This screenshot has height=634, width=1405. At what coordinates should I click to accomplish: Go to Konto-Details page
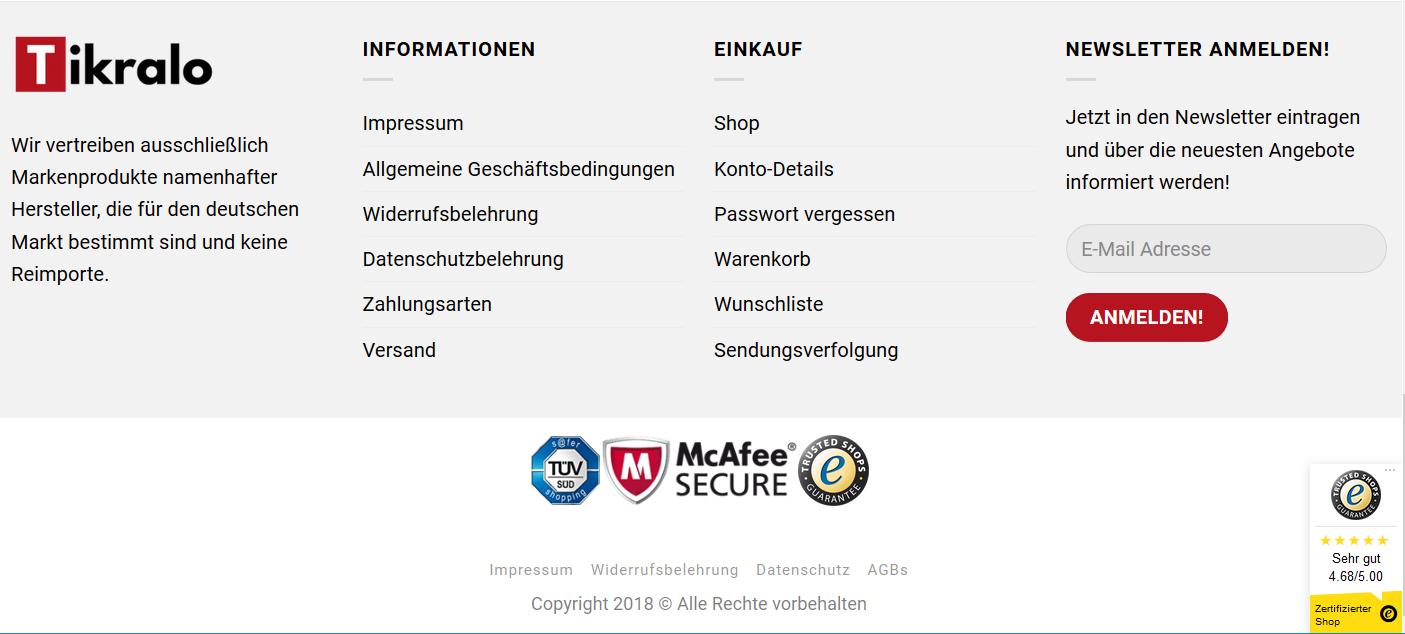[x=774, y=169]
